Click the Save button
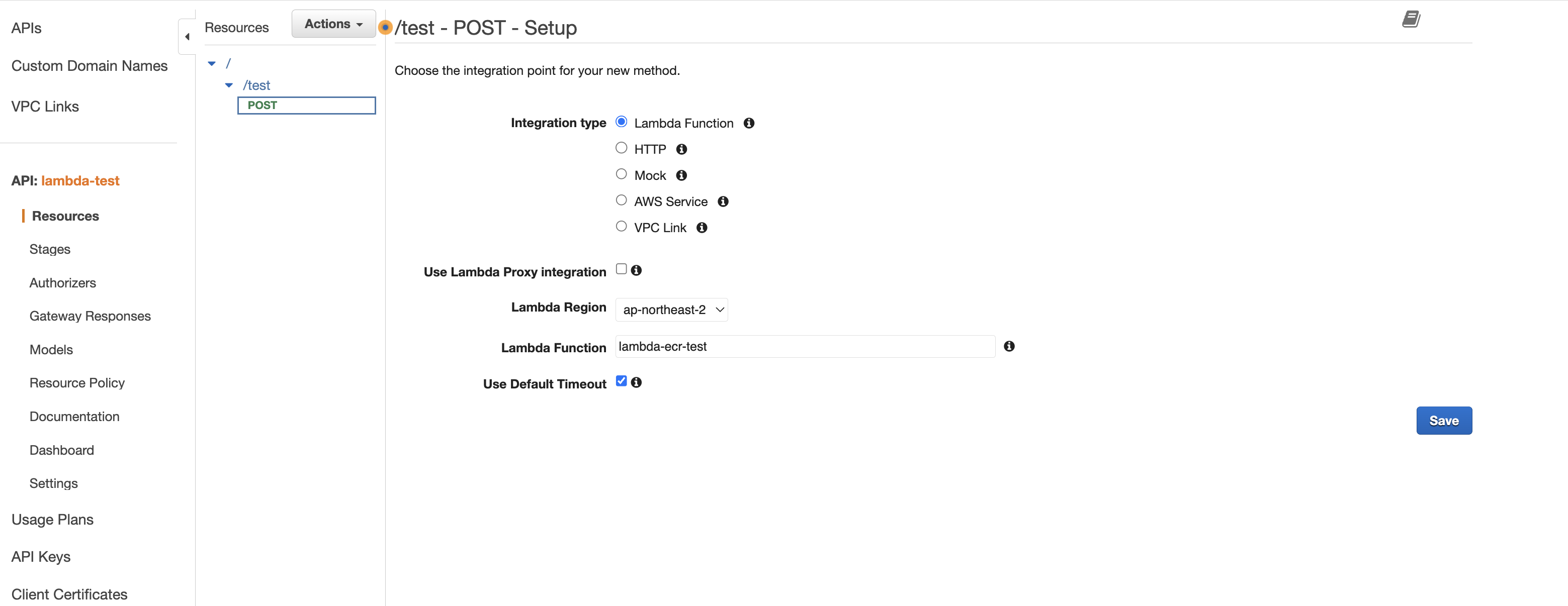Viewport: 1568px width, 606px height. pos(1443,421)
